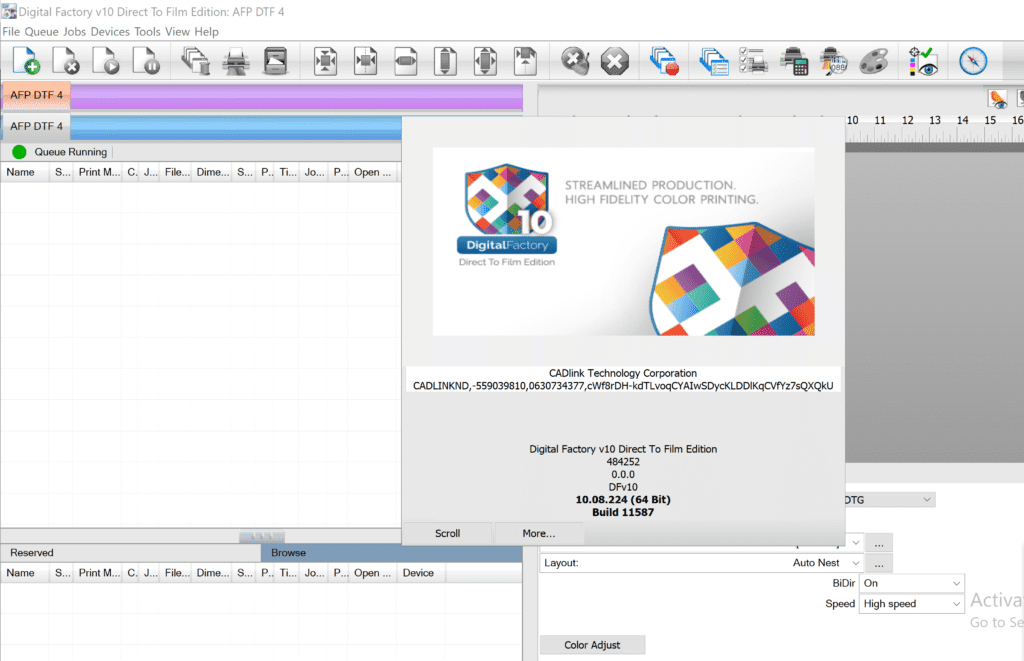Click the File... header in Reserved list
Image resolution: width=1024 pixels, height=661 pixels.
pyautogui.click(x=176, y=573)
